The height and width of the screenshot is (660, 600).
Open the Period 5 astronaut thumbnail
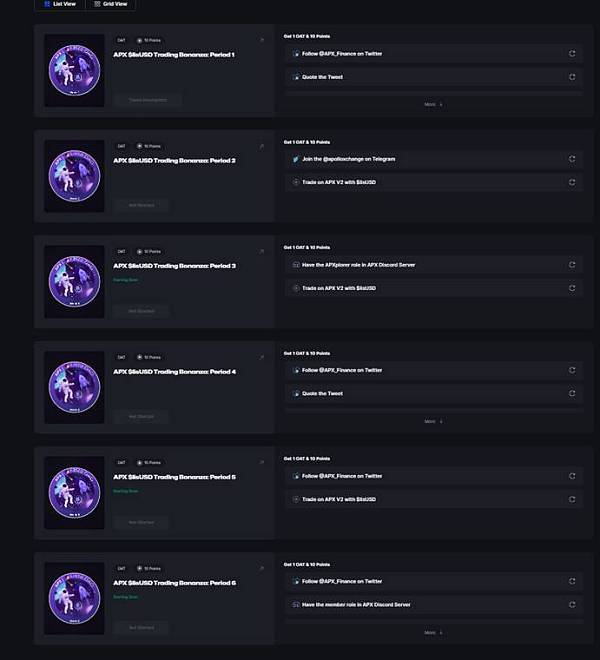point(75,493)
